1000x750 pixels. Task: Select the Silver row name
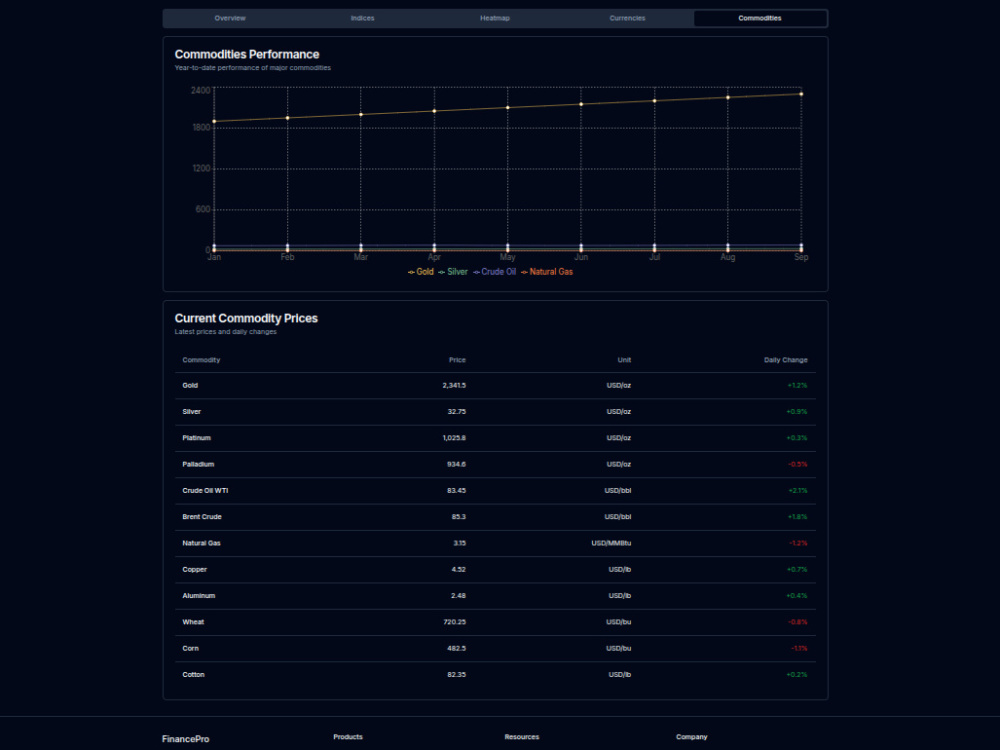(x=191, y=412)
